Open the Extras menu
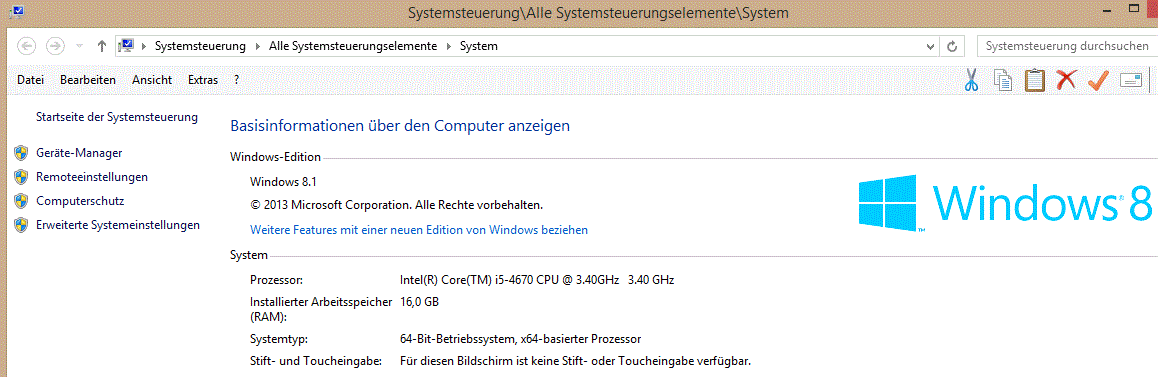1158x377 pixels. click(203, 80)
